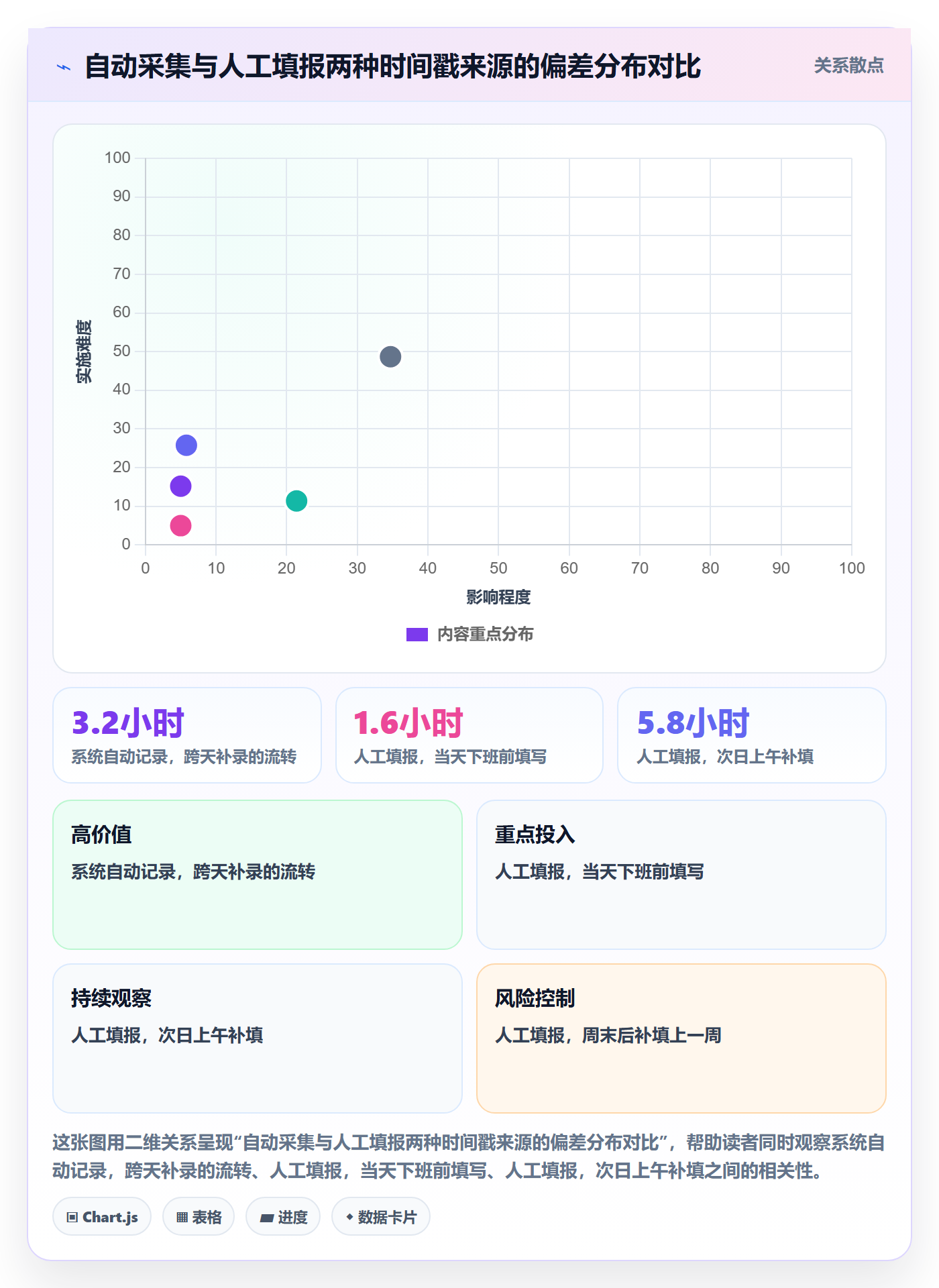The width and height of the screenshot is (939, 1288).
Task: Click the main title about 时间戳来源的偏差分布对比
Action: [393, 67]
